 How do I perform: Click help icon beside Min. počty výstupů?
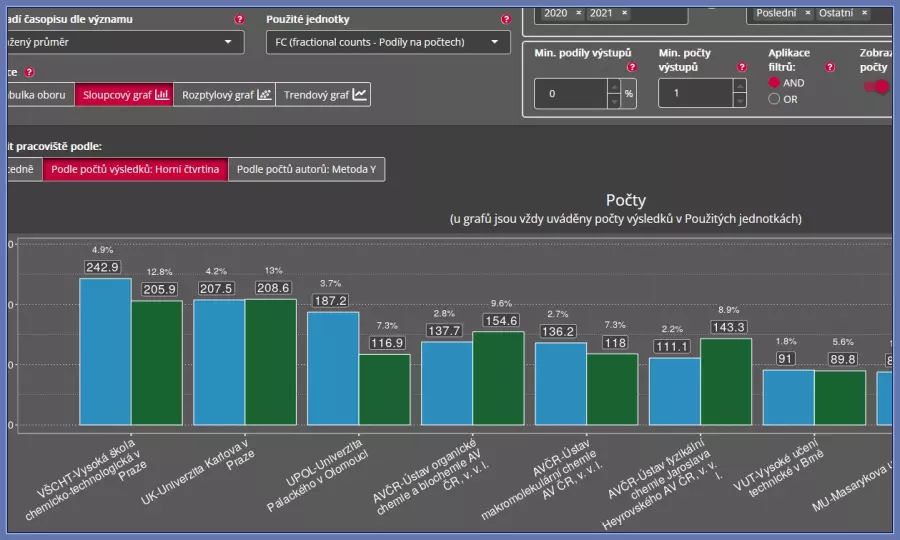point(741,67)
